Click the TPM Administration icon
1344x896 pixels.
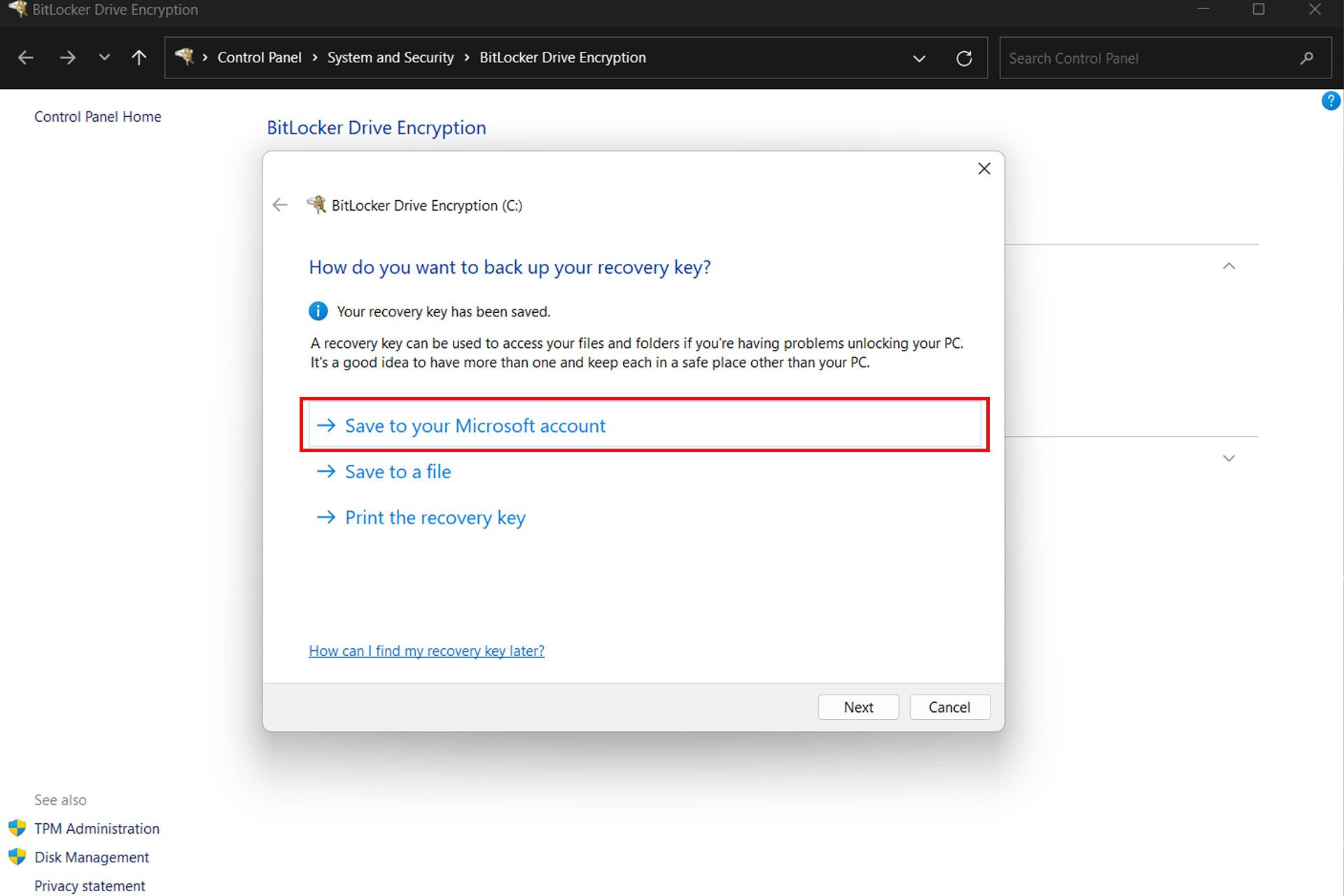[x=17, y=828]
